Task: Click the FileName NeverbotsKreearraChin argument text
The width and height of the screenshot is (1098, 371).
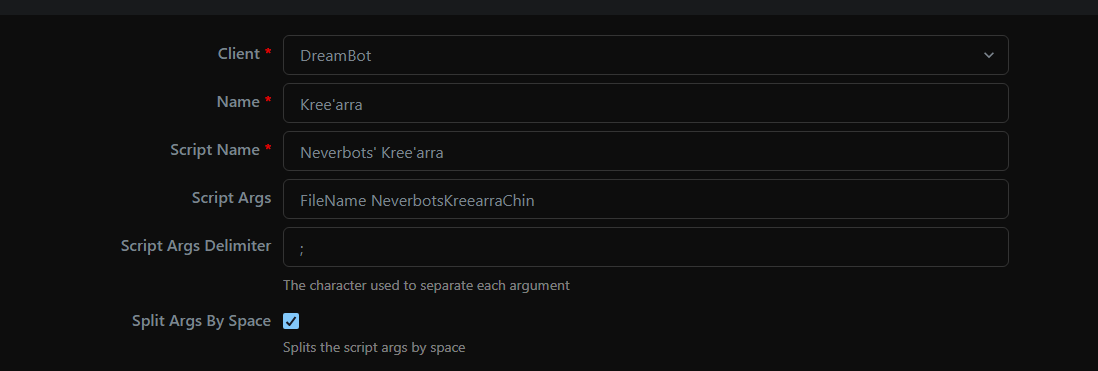Action: click(x=417, y=200)
